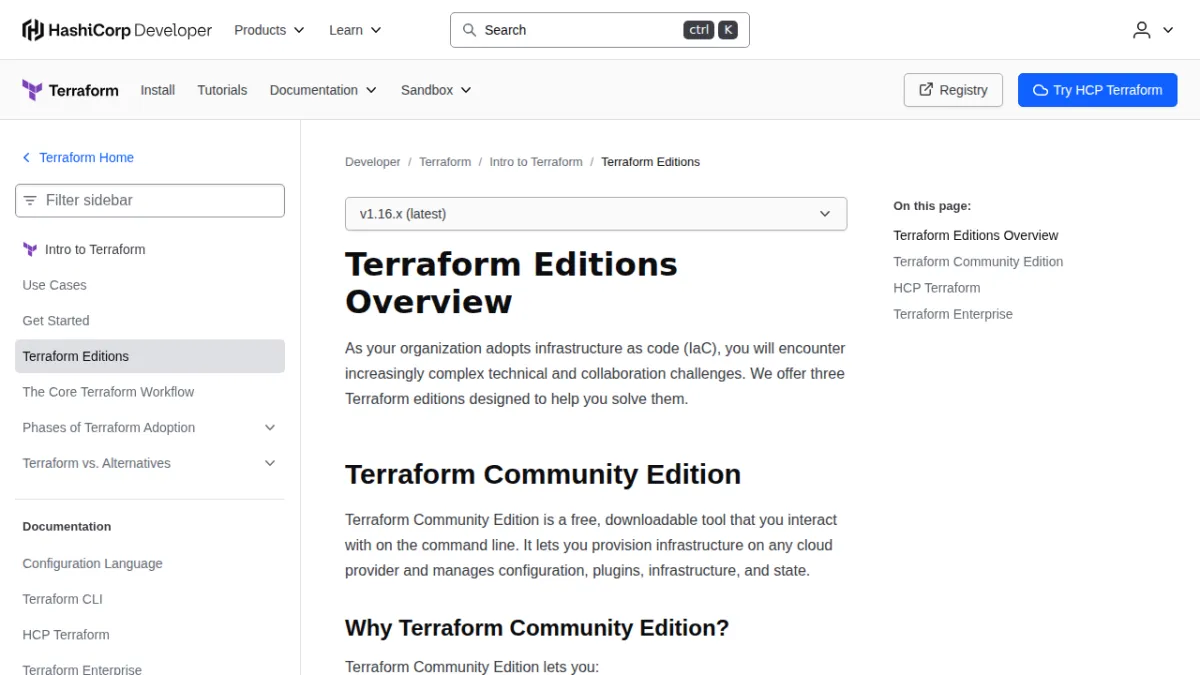Click the Why Terraform Community Edition? heading

pos(537,628)
